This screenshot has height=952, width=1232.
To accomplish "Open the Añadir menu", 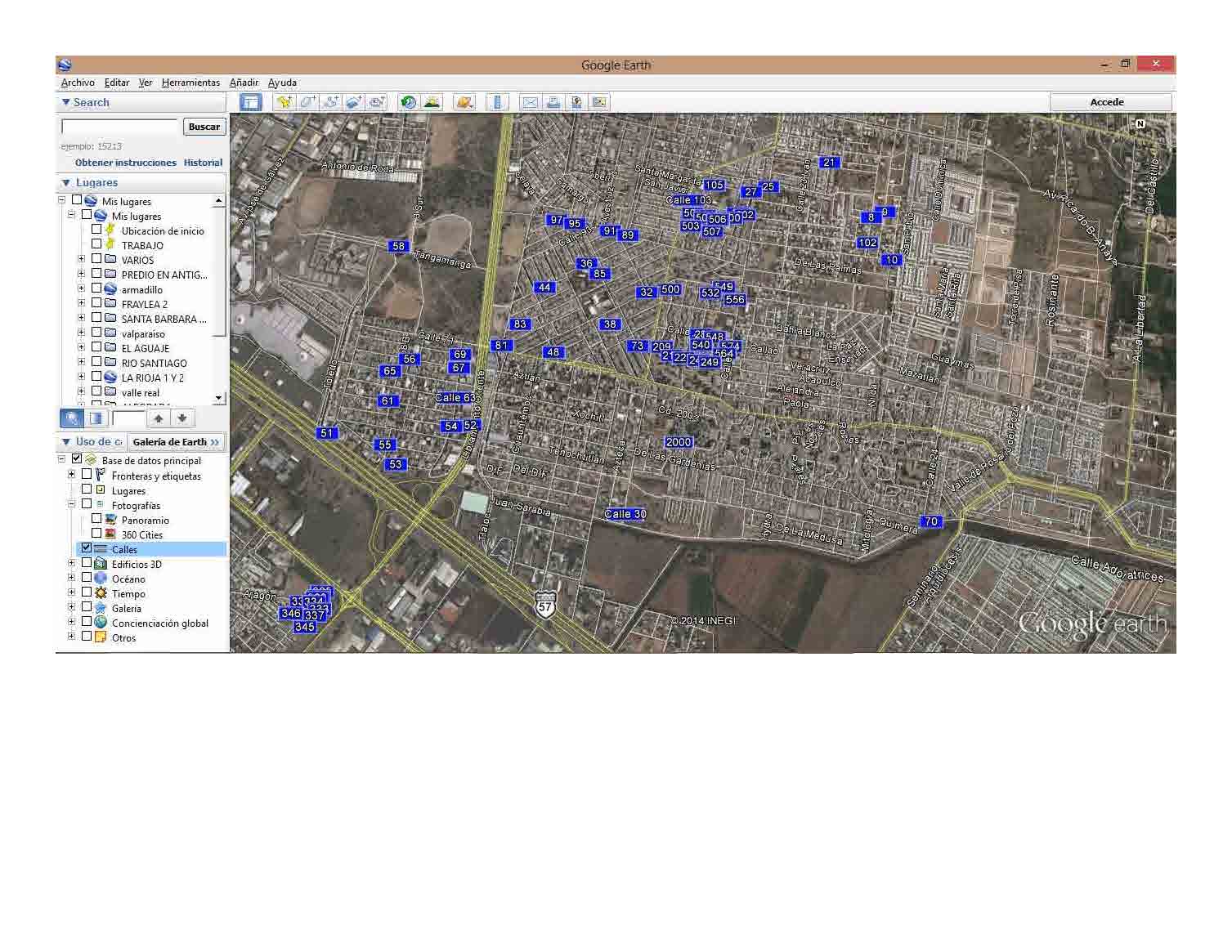I will pyautogui.click(x=244, y=83).
